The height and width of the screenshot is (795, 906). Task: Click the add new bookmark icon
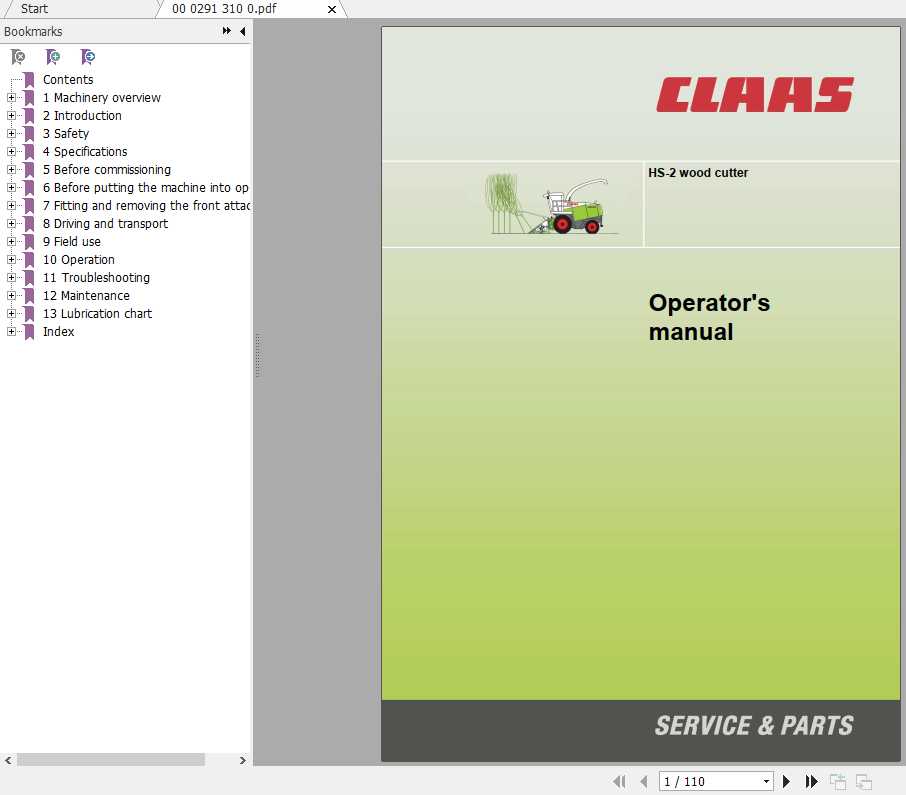[53, 57]
